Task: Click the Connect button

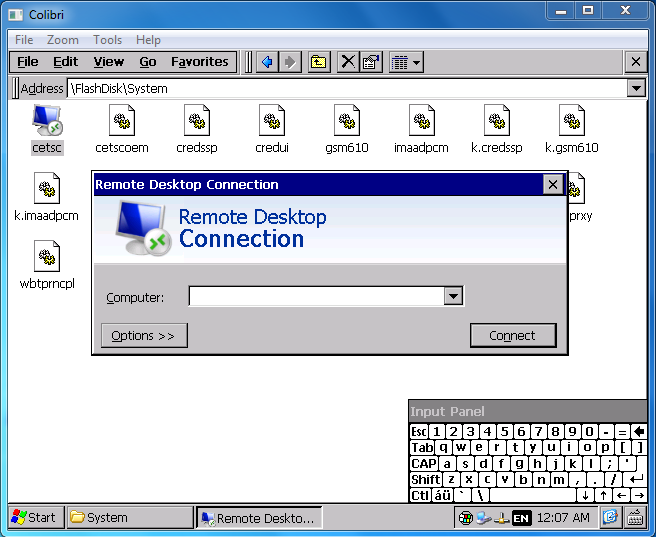Action: [x=513, y=335]
